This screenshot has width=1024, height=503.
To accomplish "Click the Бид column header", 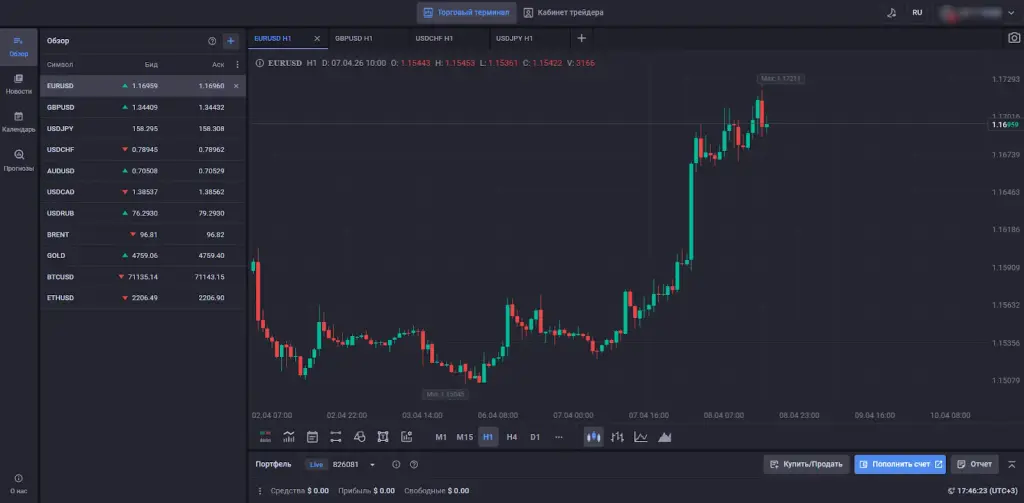I will click(151, 65).
